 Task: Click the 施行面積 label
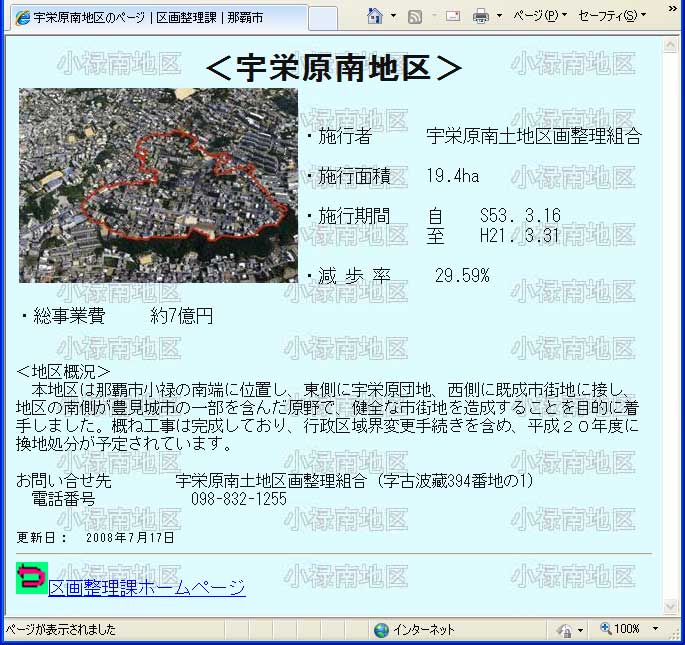[354, 176]
